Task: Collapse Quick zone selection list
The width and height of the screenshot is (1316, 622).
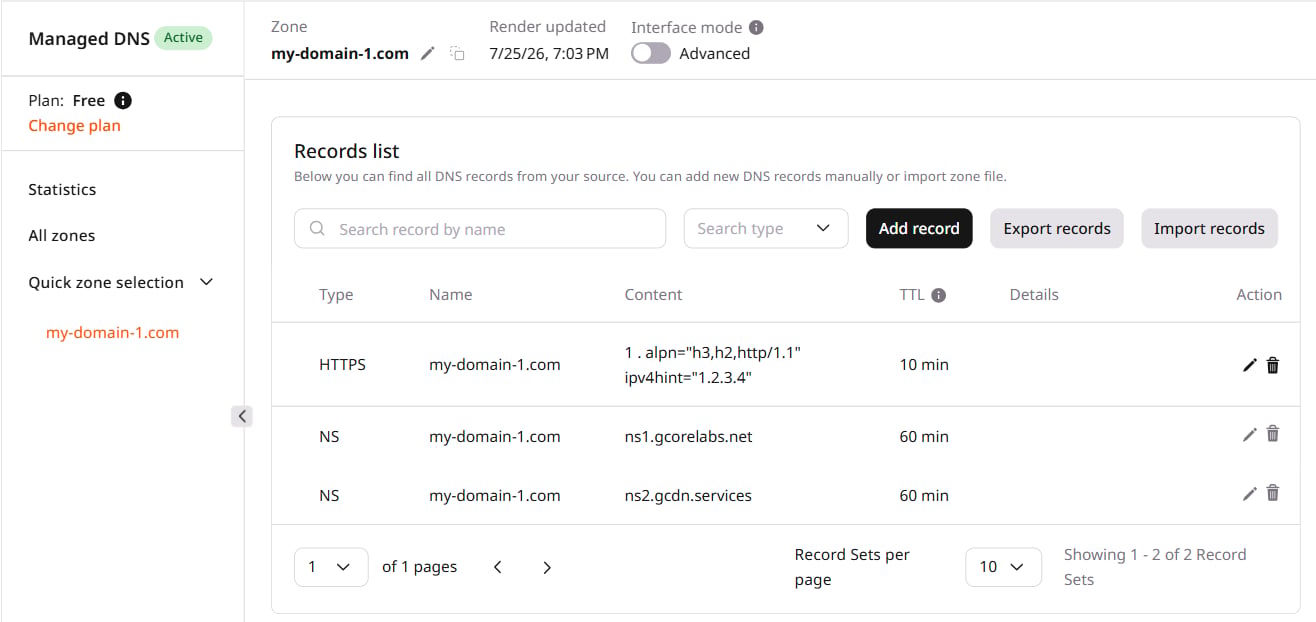Action: (207, 282)
